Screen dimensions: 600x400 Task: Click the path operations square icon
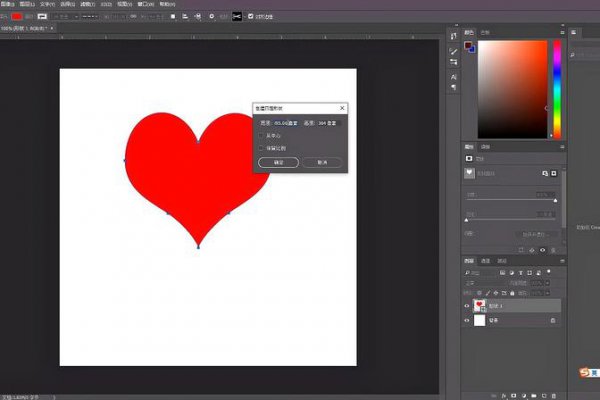coord(173,16)
